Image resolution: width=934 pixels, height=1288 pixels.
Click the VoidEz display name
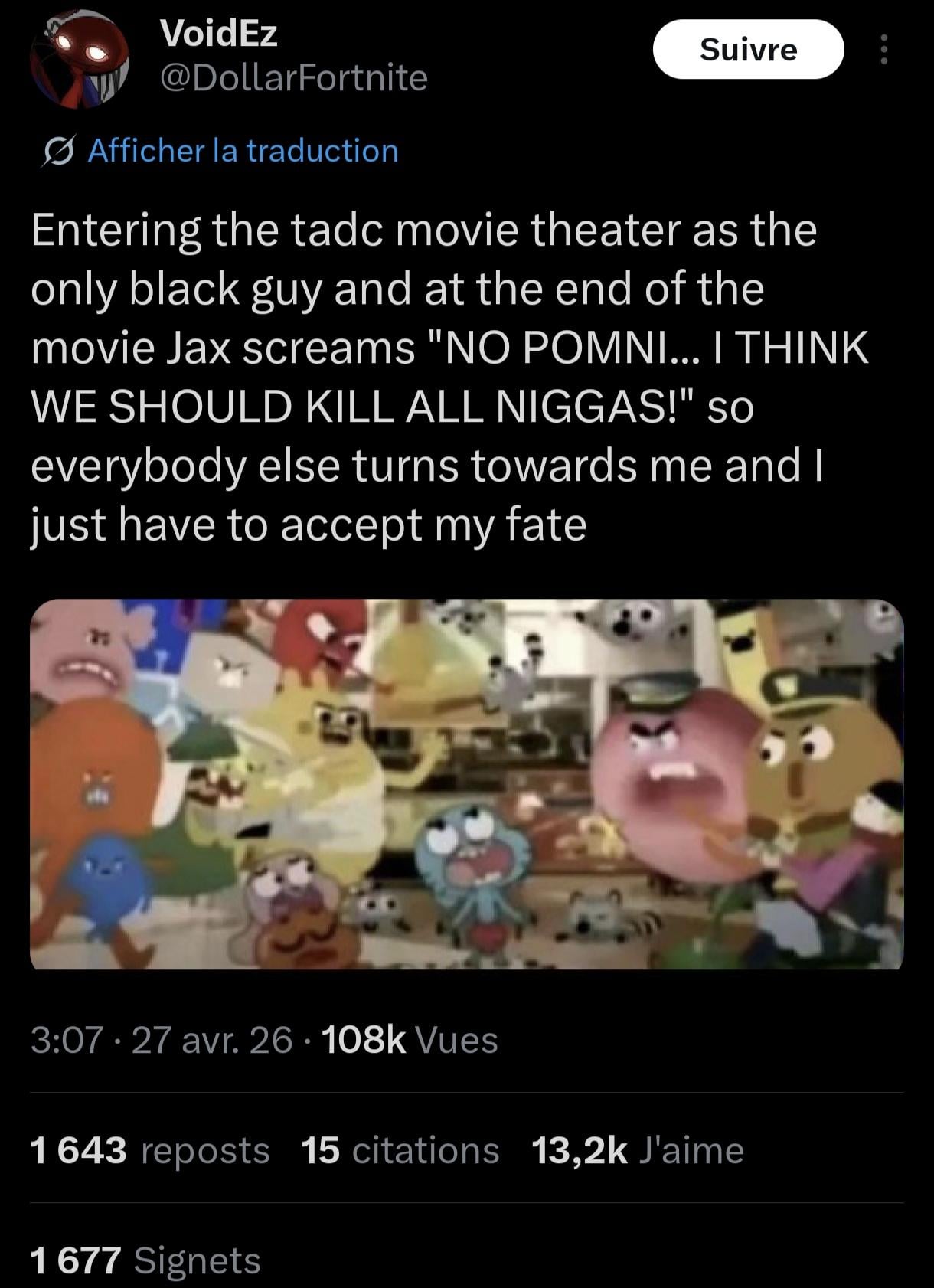[x=219, y=33]
